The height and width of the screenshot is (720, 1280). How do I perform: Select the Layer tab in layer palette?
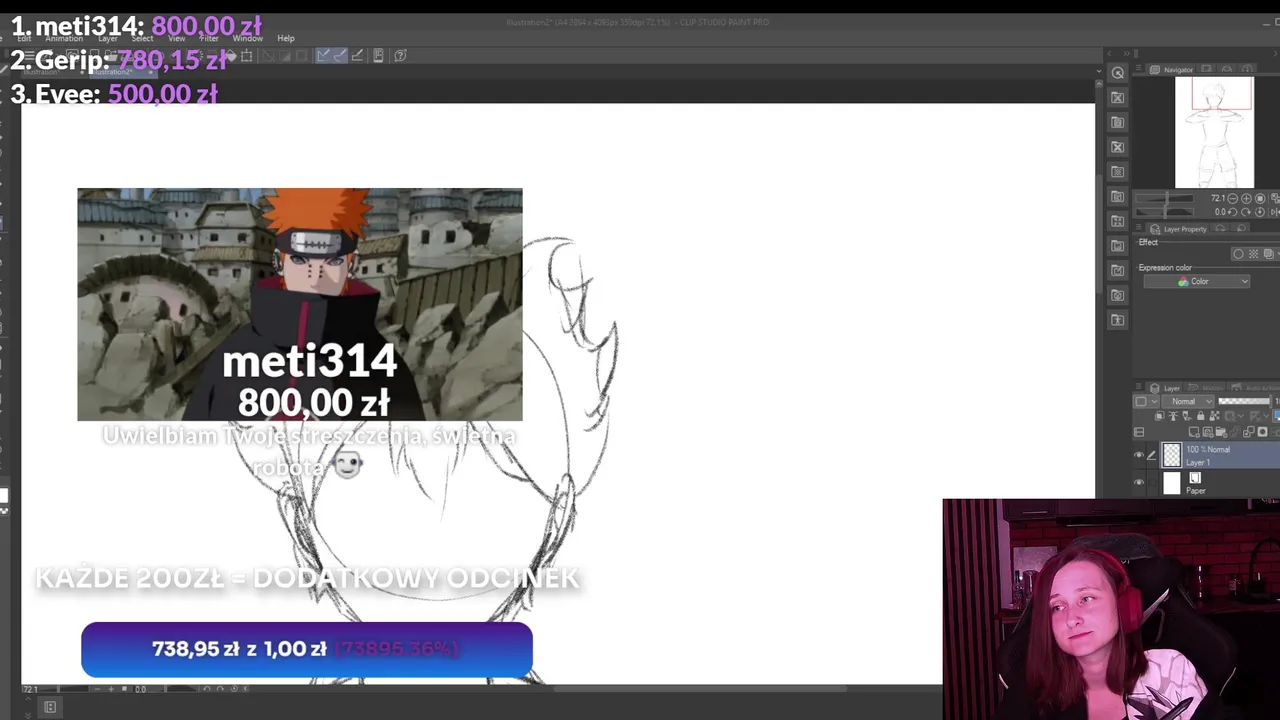pyautogui.click(x=1164, y=387)
